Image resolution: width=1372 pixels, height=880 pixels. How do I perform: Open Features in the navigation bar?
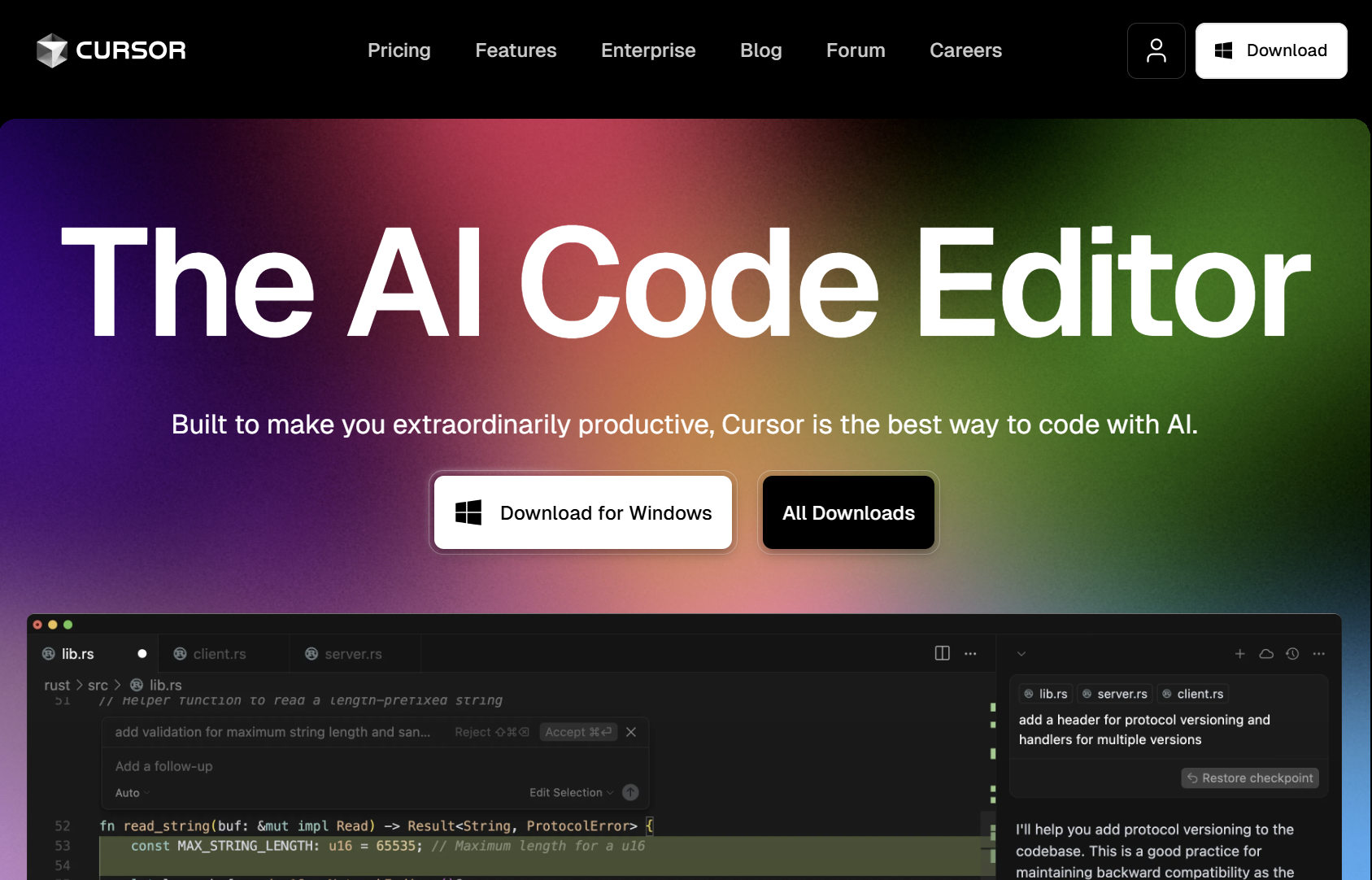pos(516,50)
